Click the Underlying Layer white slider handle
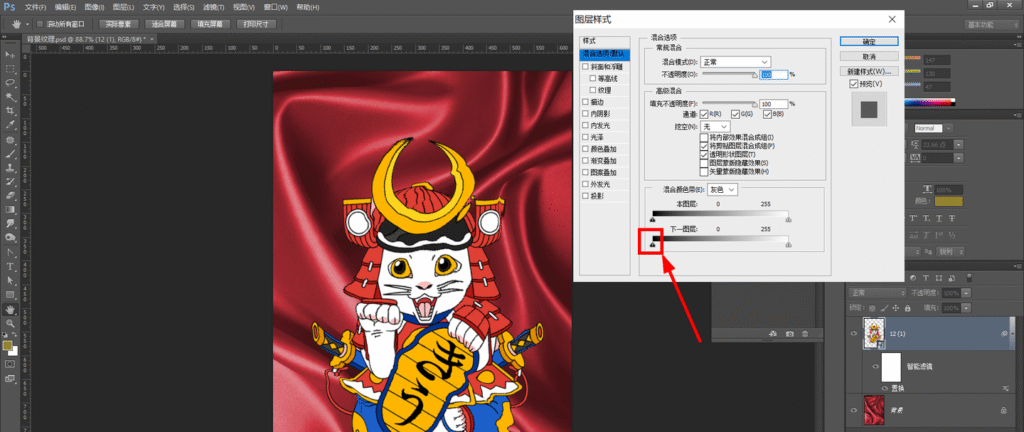 click(788, 245)
